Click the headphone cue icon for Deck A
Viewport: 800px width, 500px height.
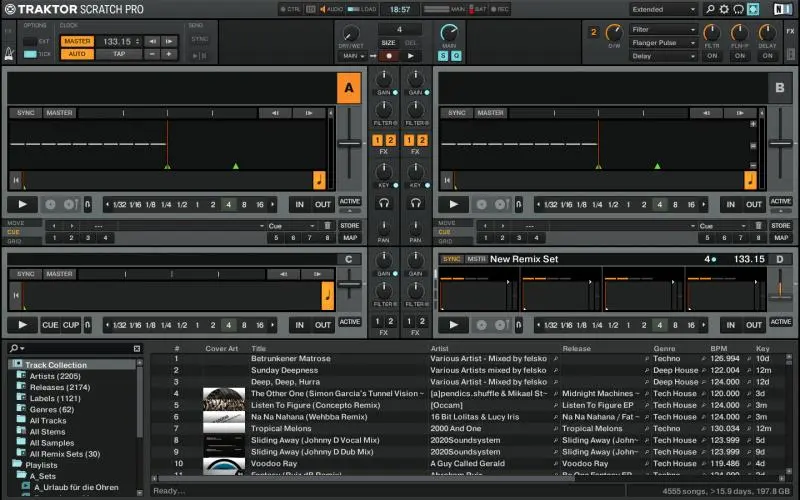pyautogui.click(x=383, y=203)
